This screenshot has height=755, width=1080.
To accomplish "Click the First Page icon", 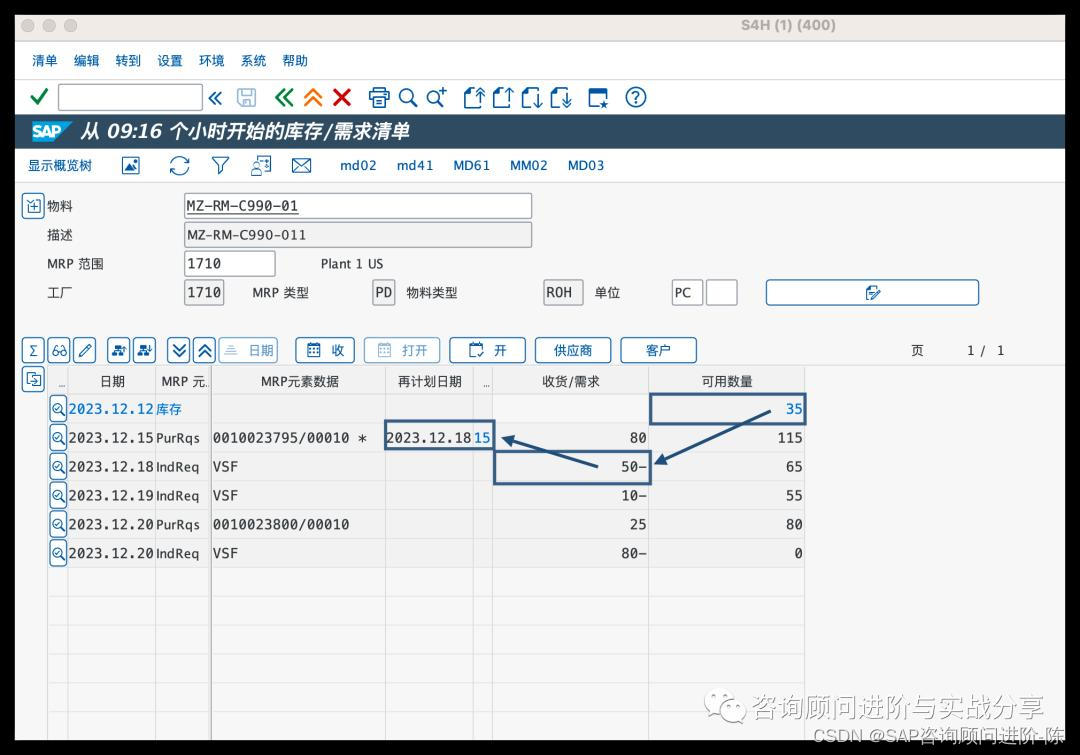I will tap(474, 97).
